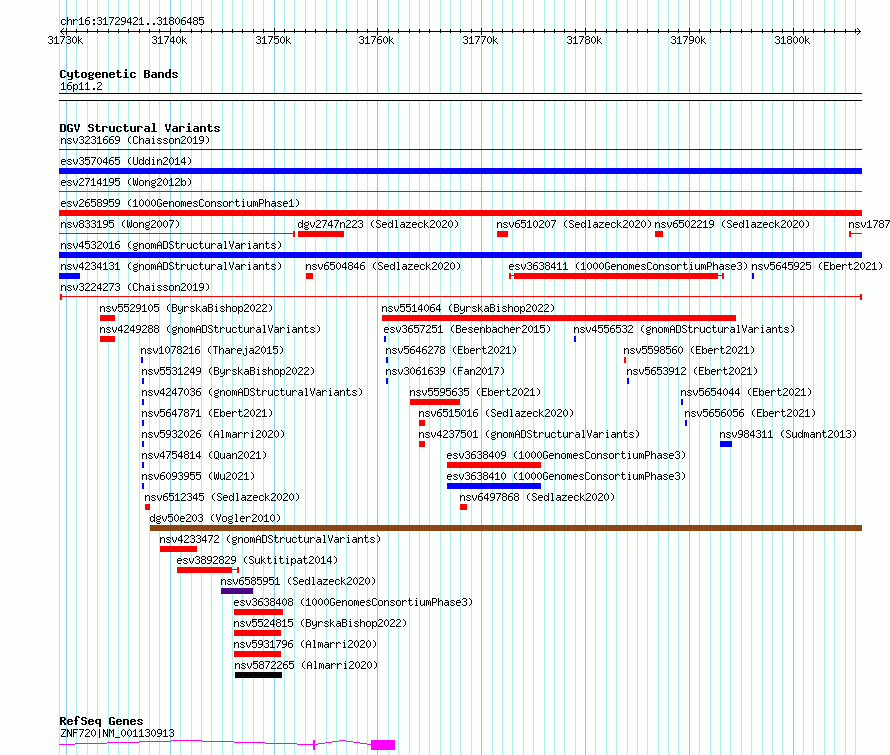Click the RefSeq Genes track title

[101, 722]
